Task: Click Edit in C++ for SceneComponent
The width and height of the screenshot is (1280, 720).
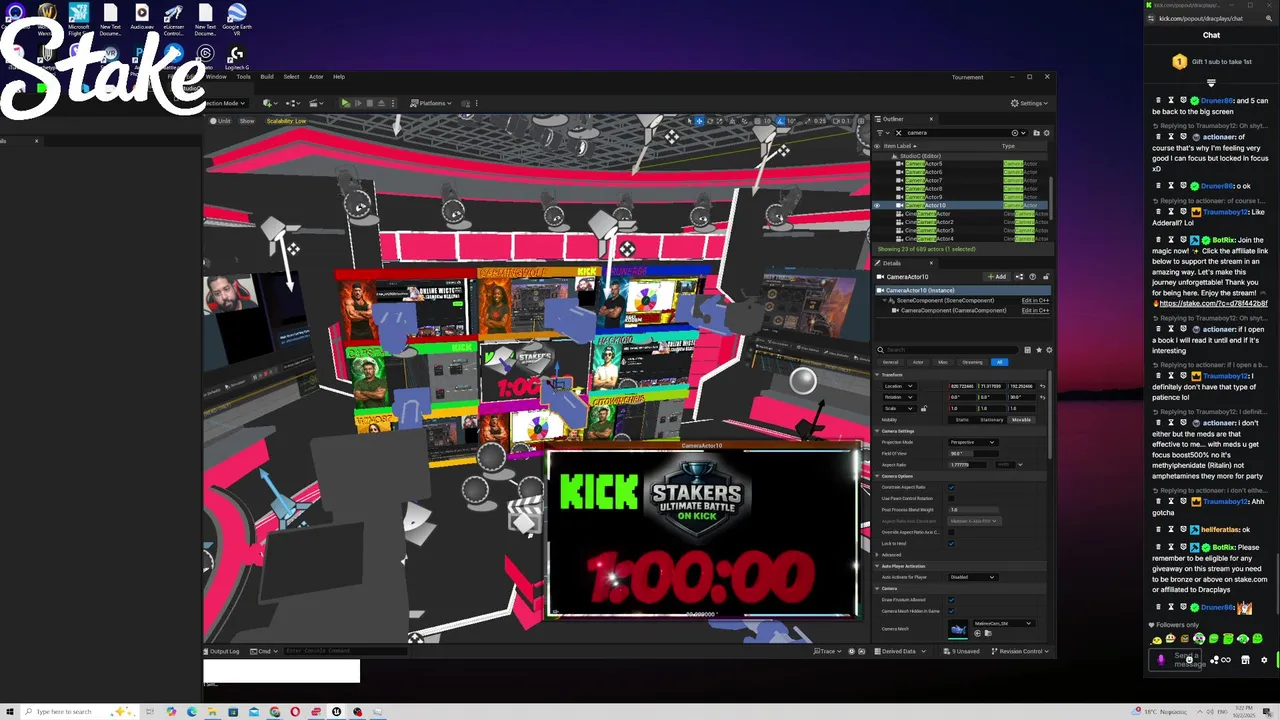Action: pyautogui.click(x=1035, y=301)
